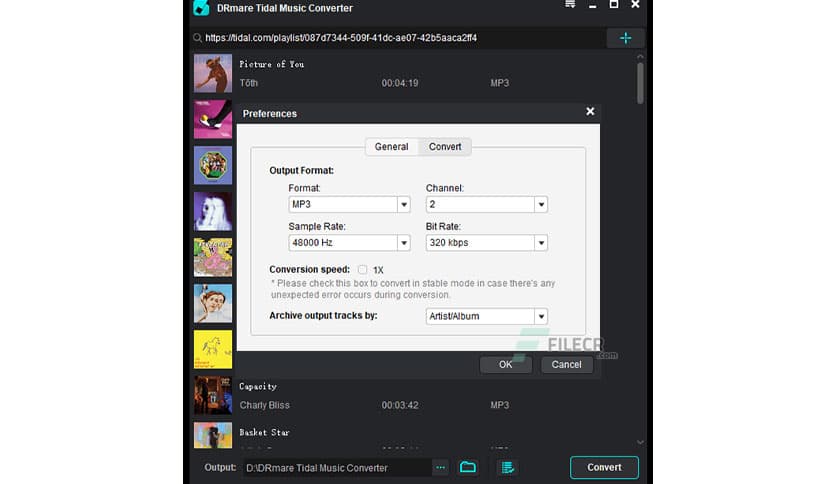Switch to the General tab

(391, 147)
